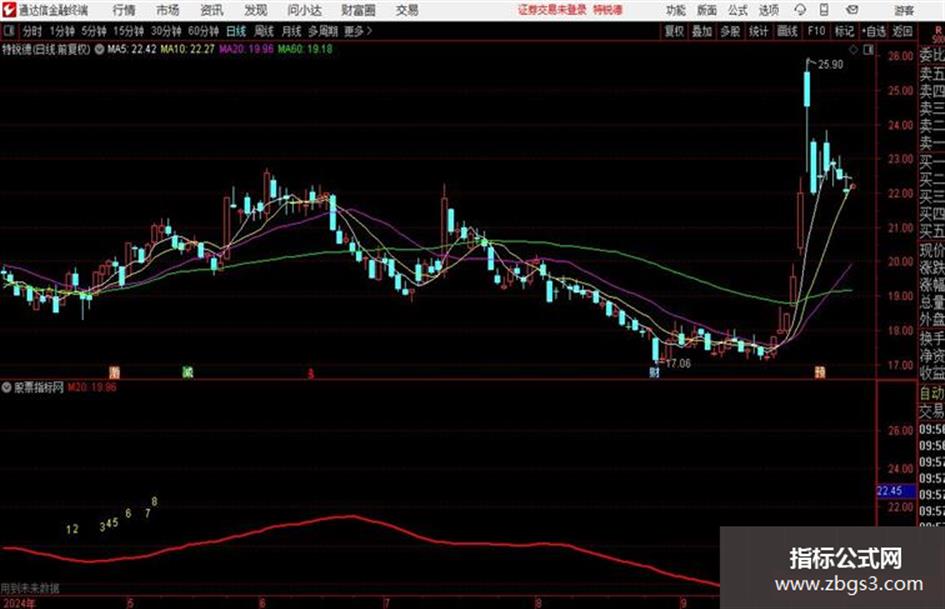Open the 问小达 menu
Viewport: 945px width, 609px height.
pyautogui.click(x=304, y=10)
